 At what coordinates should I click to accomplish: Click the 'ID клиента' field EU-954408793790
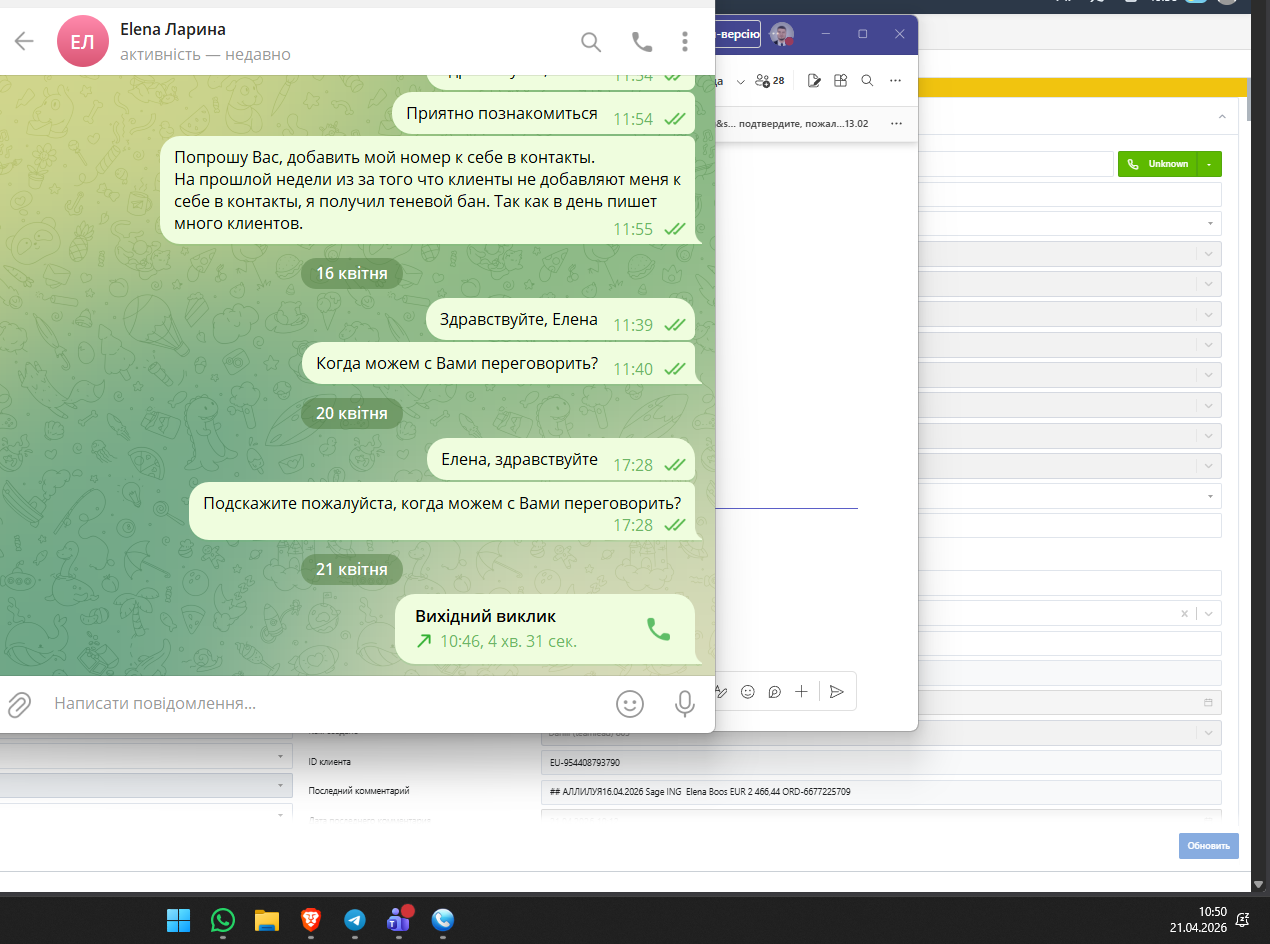[x=882, y=763]
